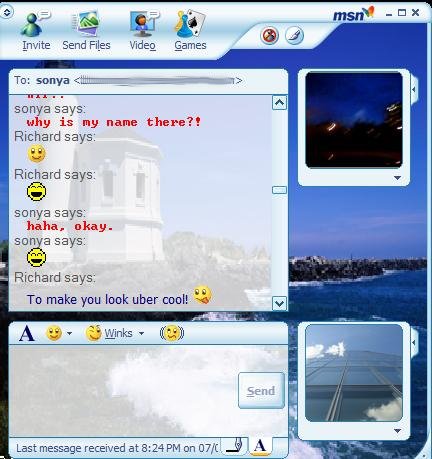Expand the Winks dropdown menu
The image size is (432, 459).
coord(141,333)
